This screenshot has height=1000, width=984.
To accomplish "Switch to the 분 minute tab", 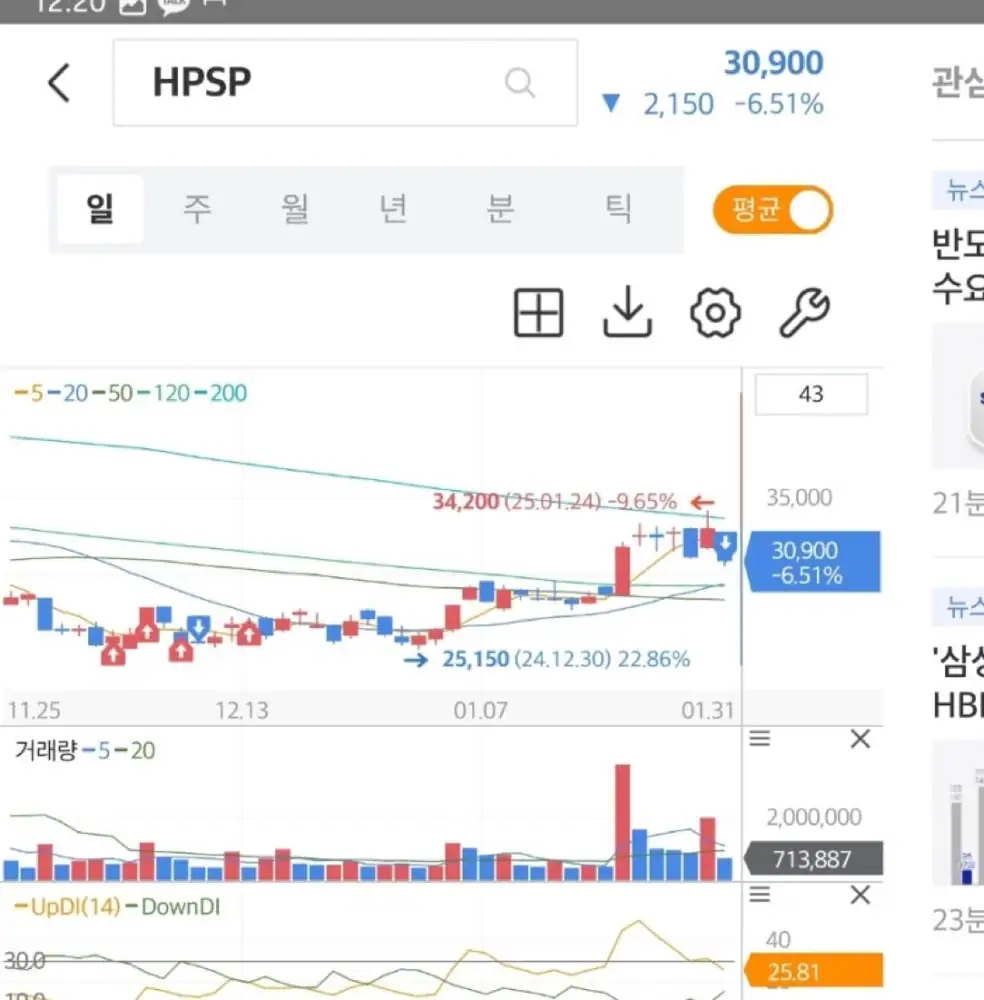I will click(501, 209).
